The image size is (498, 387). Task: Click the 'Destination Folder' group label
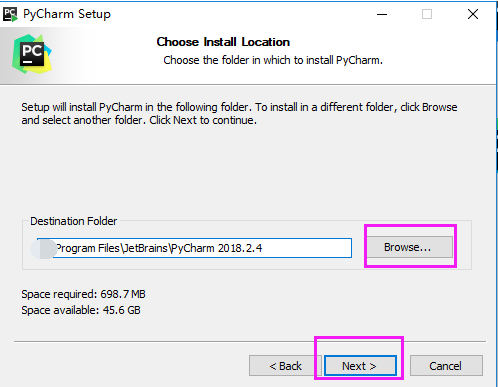click(x=74, y=221)
